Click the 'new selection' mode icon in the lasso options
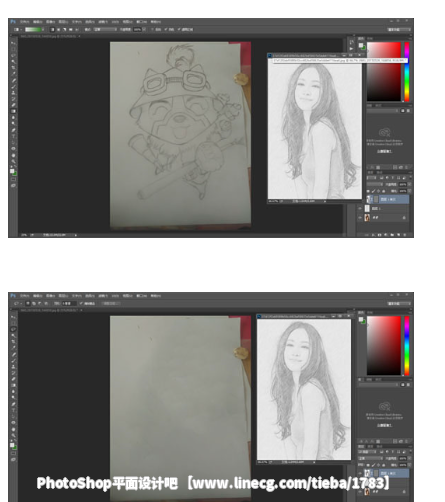The image size is (445, 502). [x=28, y=303]
